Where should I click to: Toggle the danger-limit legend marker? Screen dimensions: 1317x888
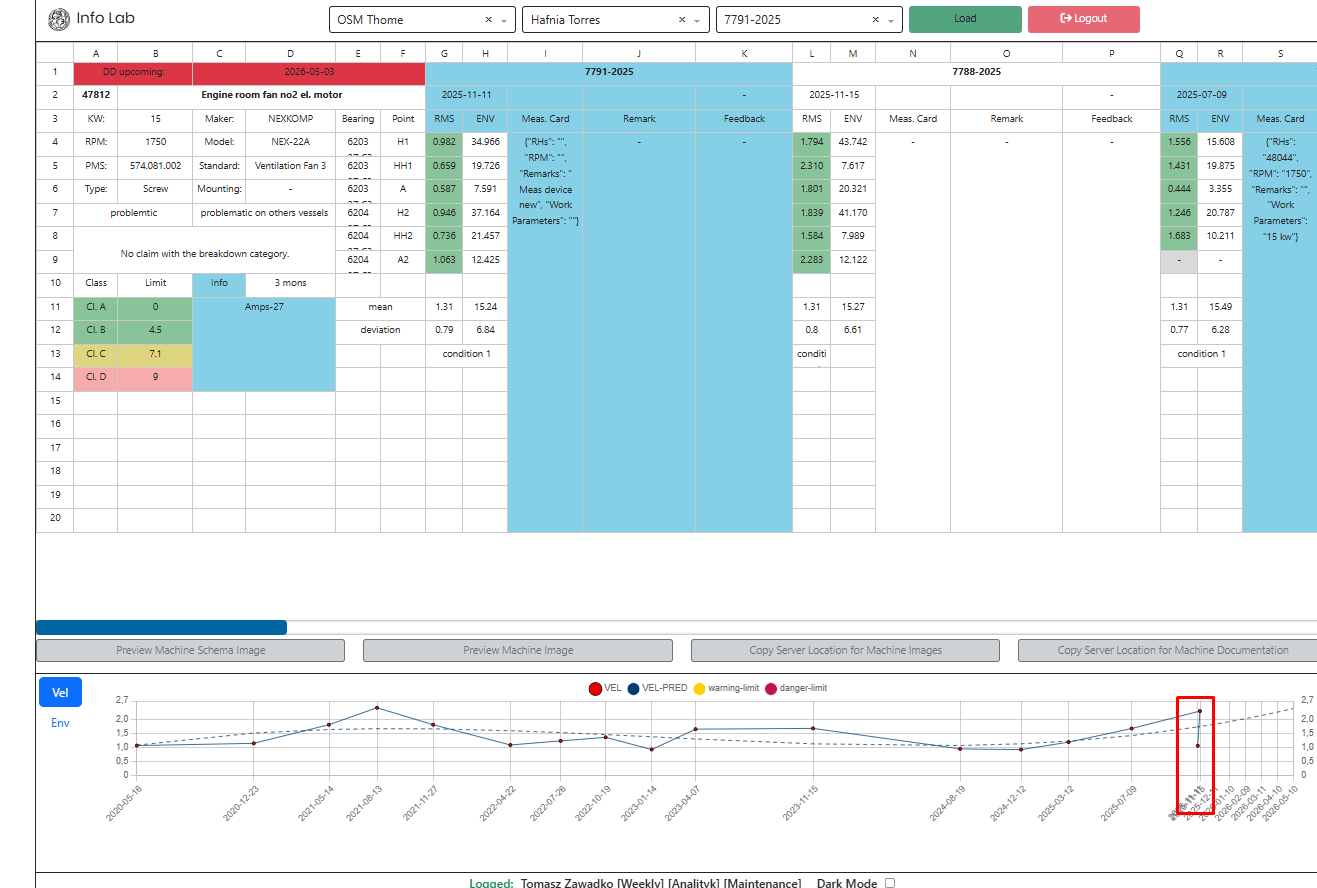point(770,688)
